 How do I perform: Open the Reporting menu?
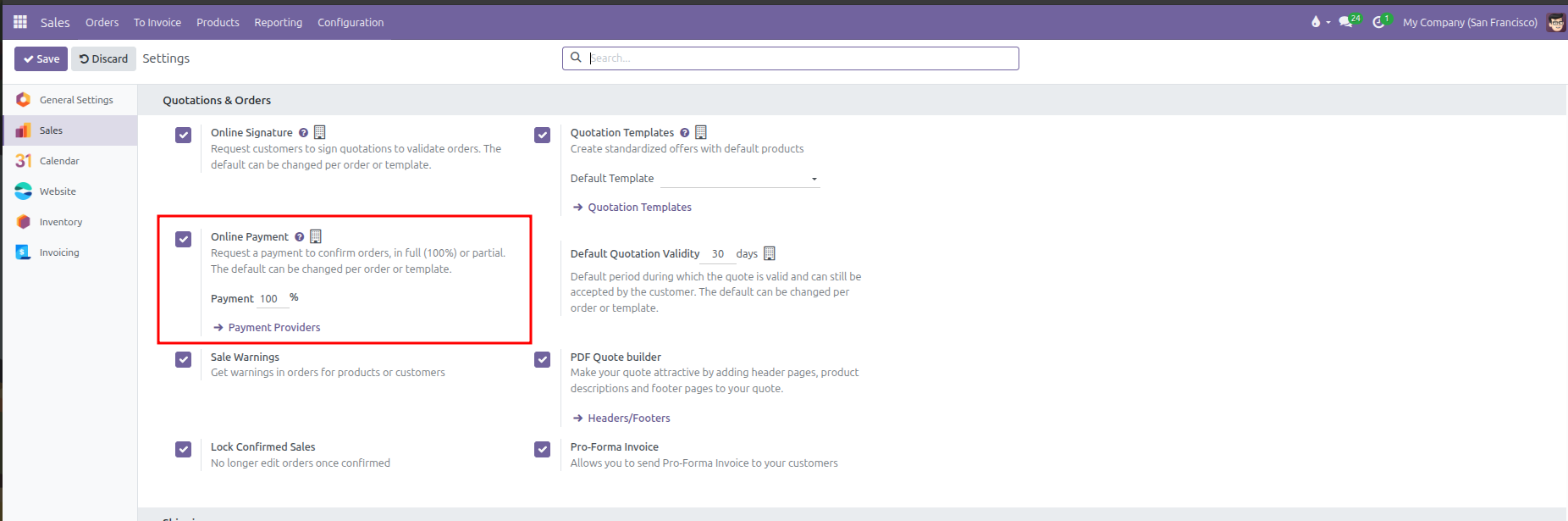click(x=279, y=23)
